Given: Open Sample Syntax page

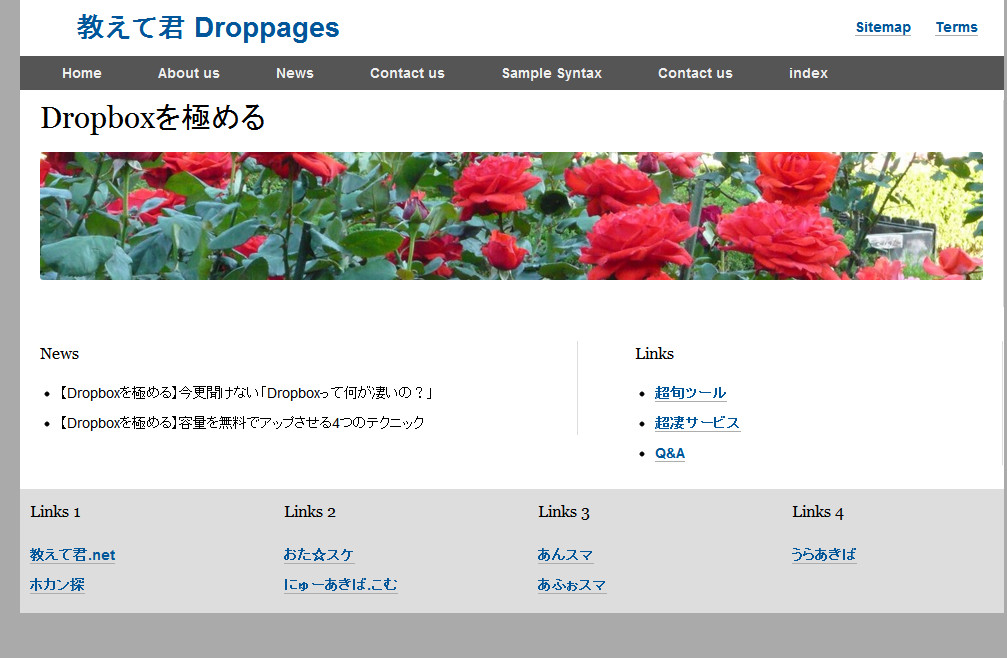Looking at the screenshot, I should [x=552, y=73].
